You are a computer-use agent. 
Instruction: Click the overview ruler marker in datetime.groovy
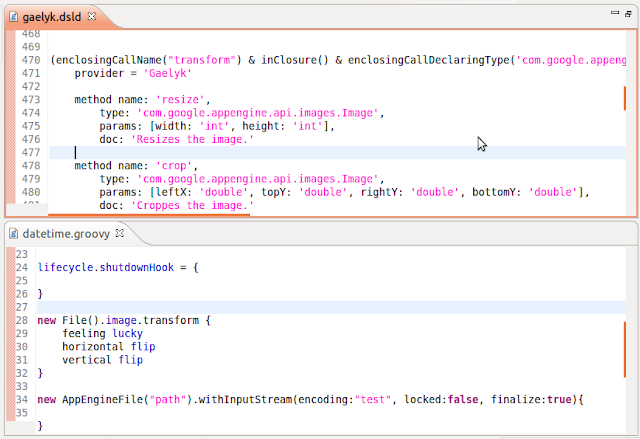624,349
